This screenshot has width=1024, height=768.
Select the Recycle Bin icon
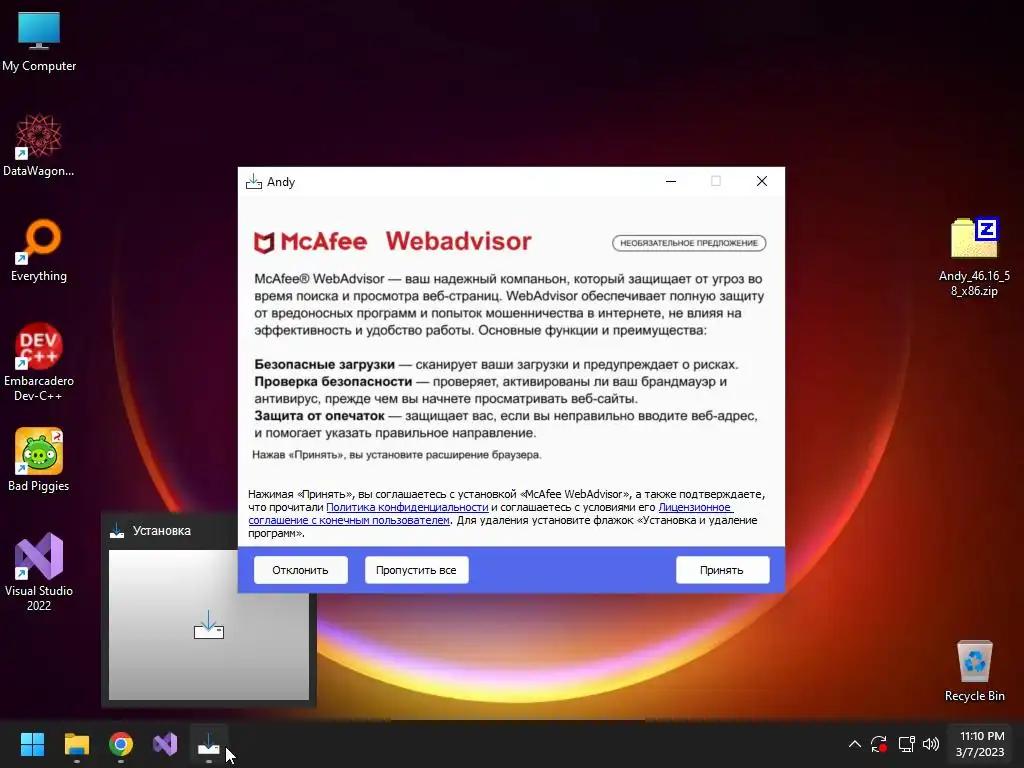(x=974, y=671)
